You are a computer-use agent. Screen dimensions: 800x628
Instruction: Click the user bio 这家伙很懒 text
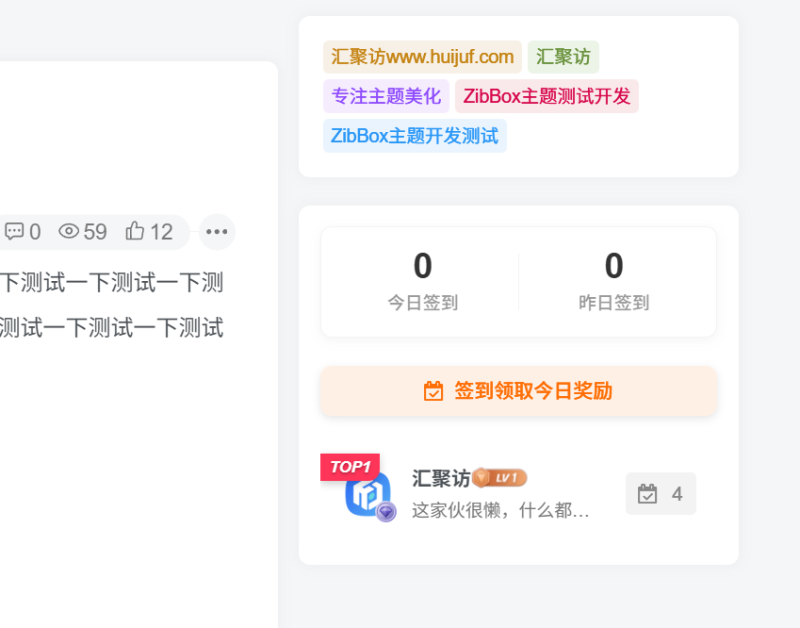[500, 511]
